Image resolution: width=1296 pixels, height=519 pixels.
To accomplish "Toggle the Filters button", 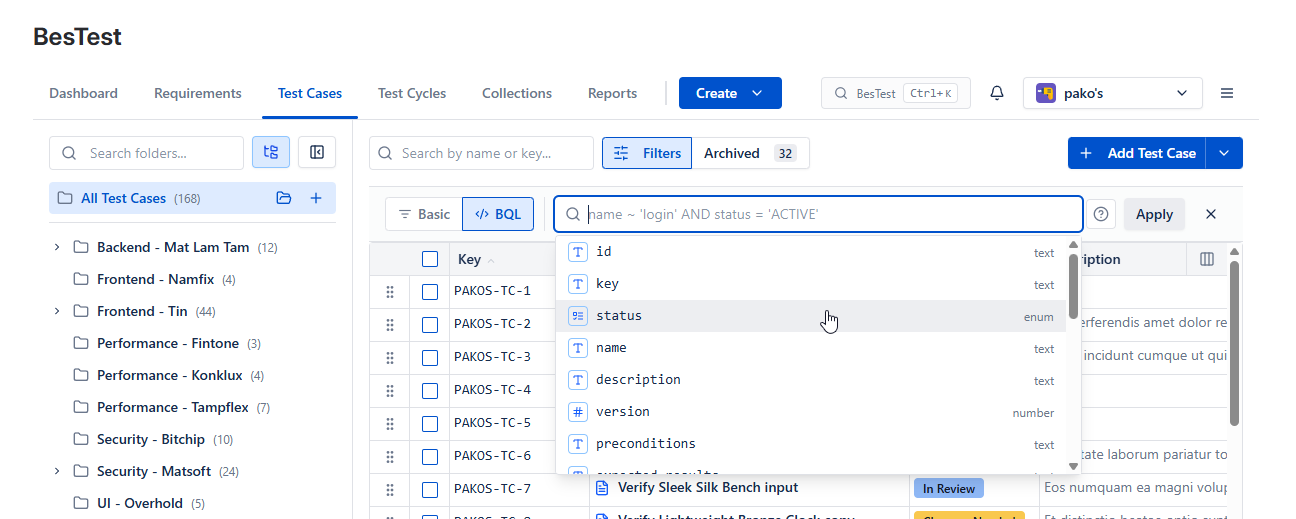I will tap(647, 153).
